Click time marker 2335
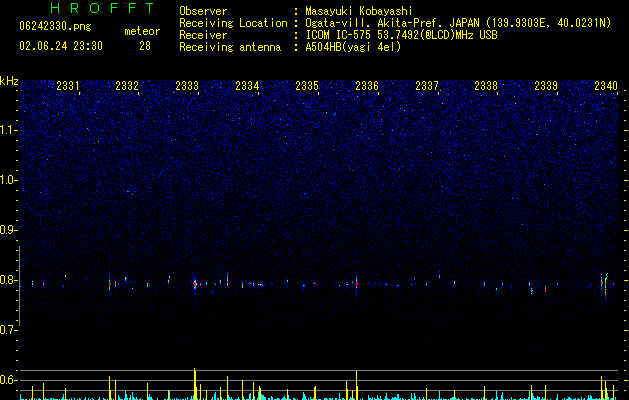The image size is (629, 400). (x=307, y=85)
